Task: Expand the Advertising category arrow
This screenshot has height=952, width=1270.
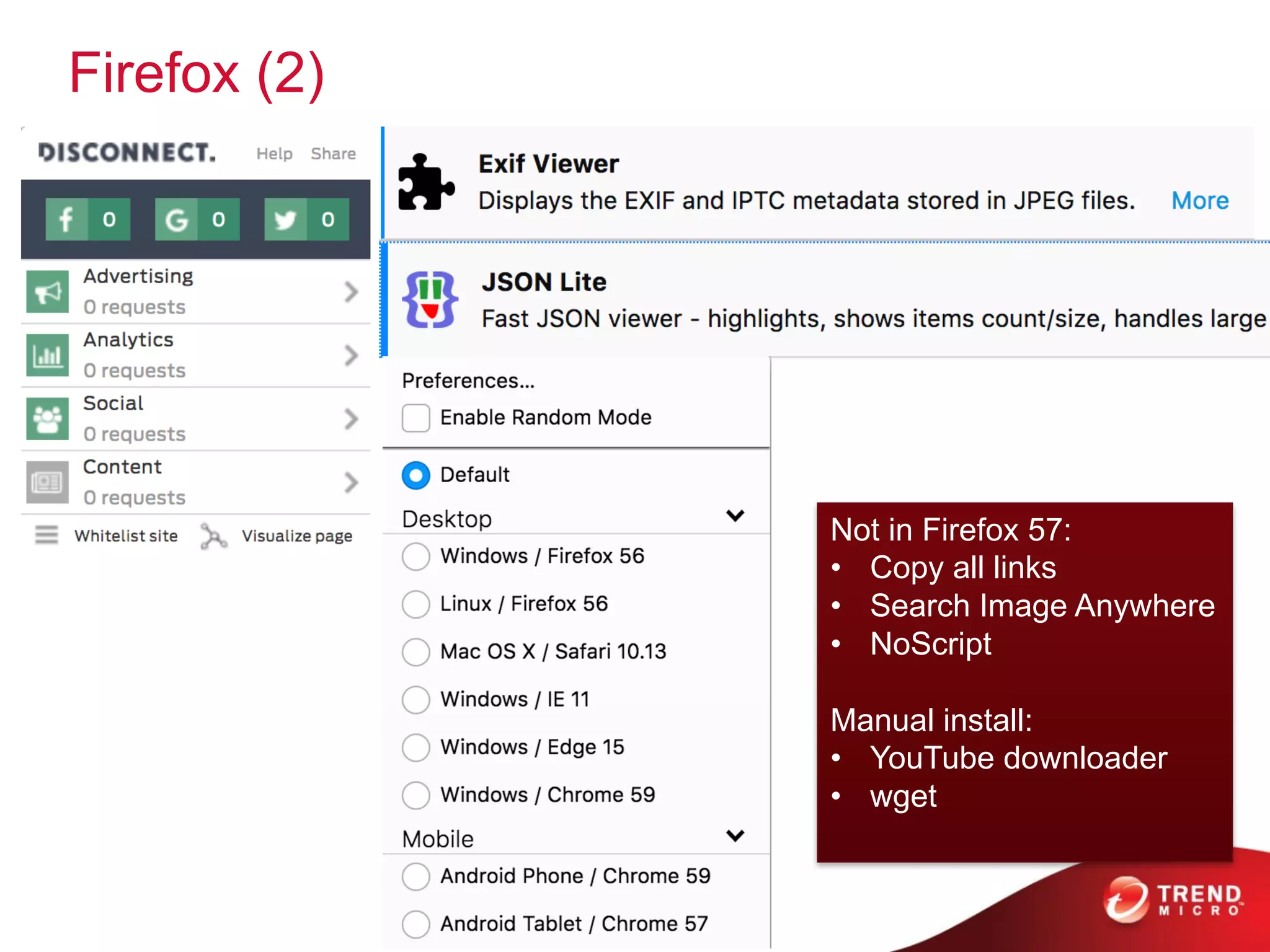Action: (352, 292)
